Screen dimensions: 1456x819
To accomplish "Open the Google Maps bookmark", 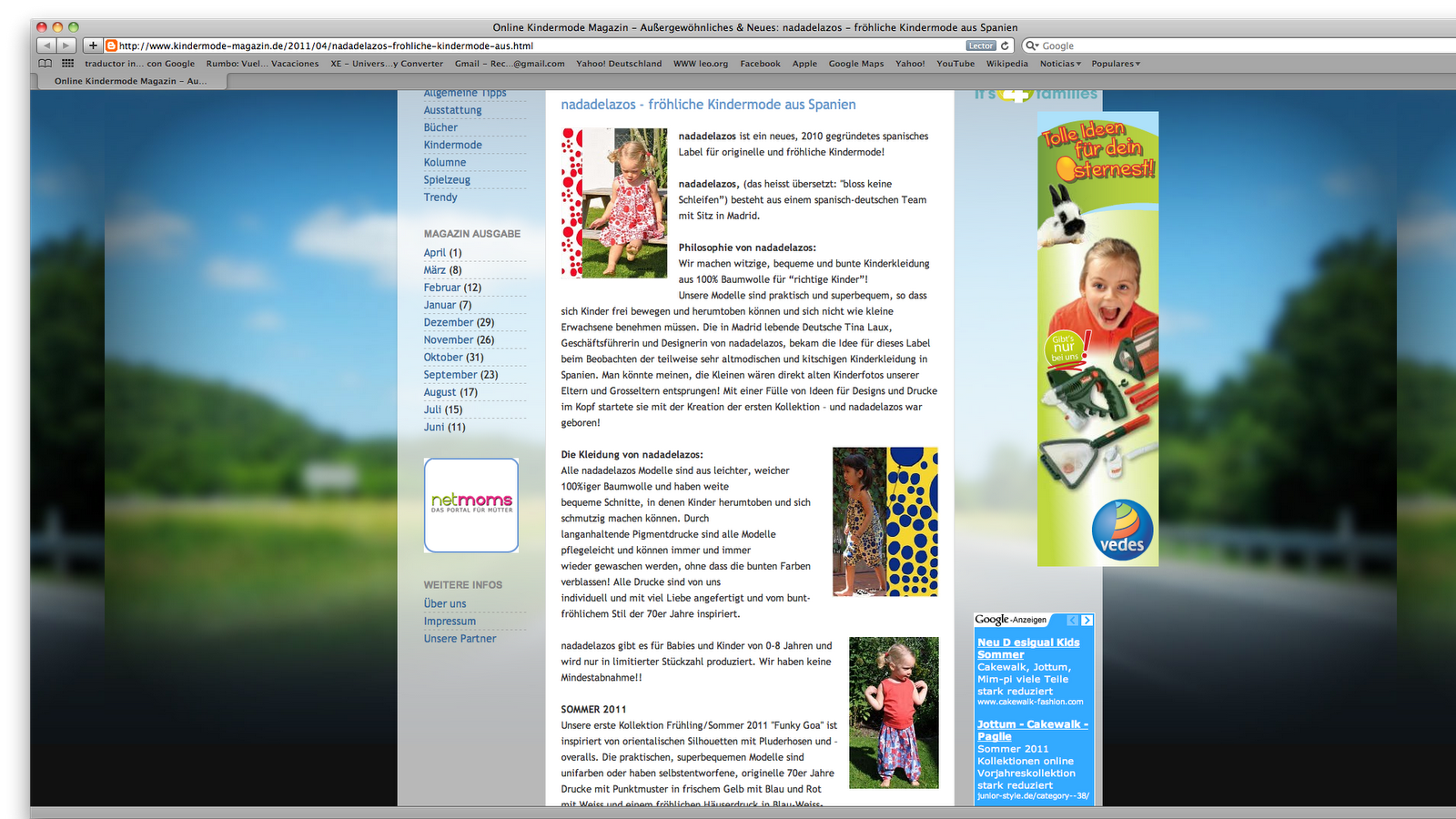I will [x=856, y=64].
